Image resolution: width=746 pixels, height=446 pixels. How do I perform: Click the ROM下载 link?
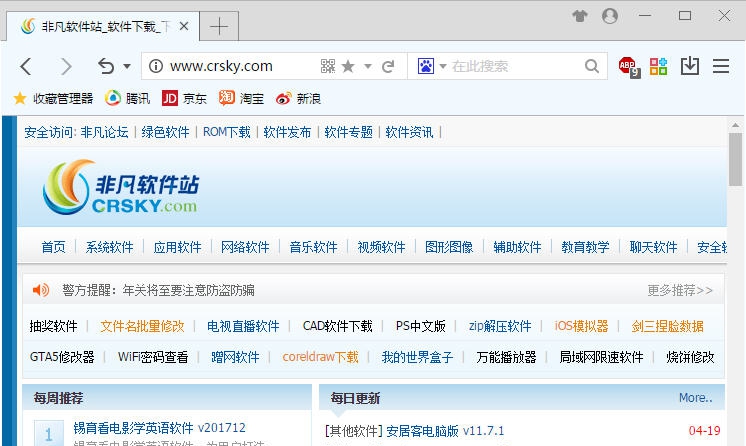coord(226,132)
